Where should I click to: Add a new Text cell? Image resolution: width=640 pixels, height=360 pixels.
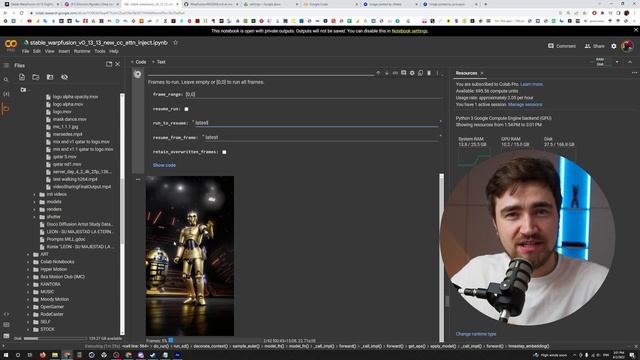tap(159, 62)
